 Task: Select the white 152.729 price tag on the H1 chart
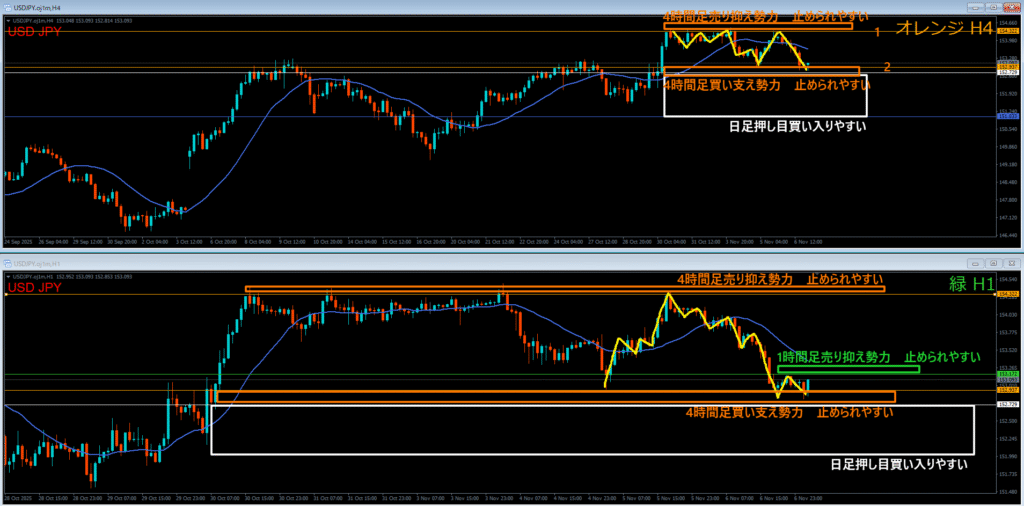click(x=1008, y=404)
